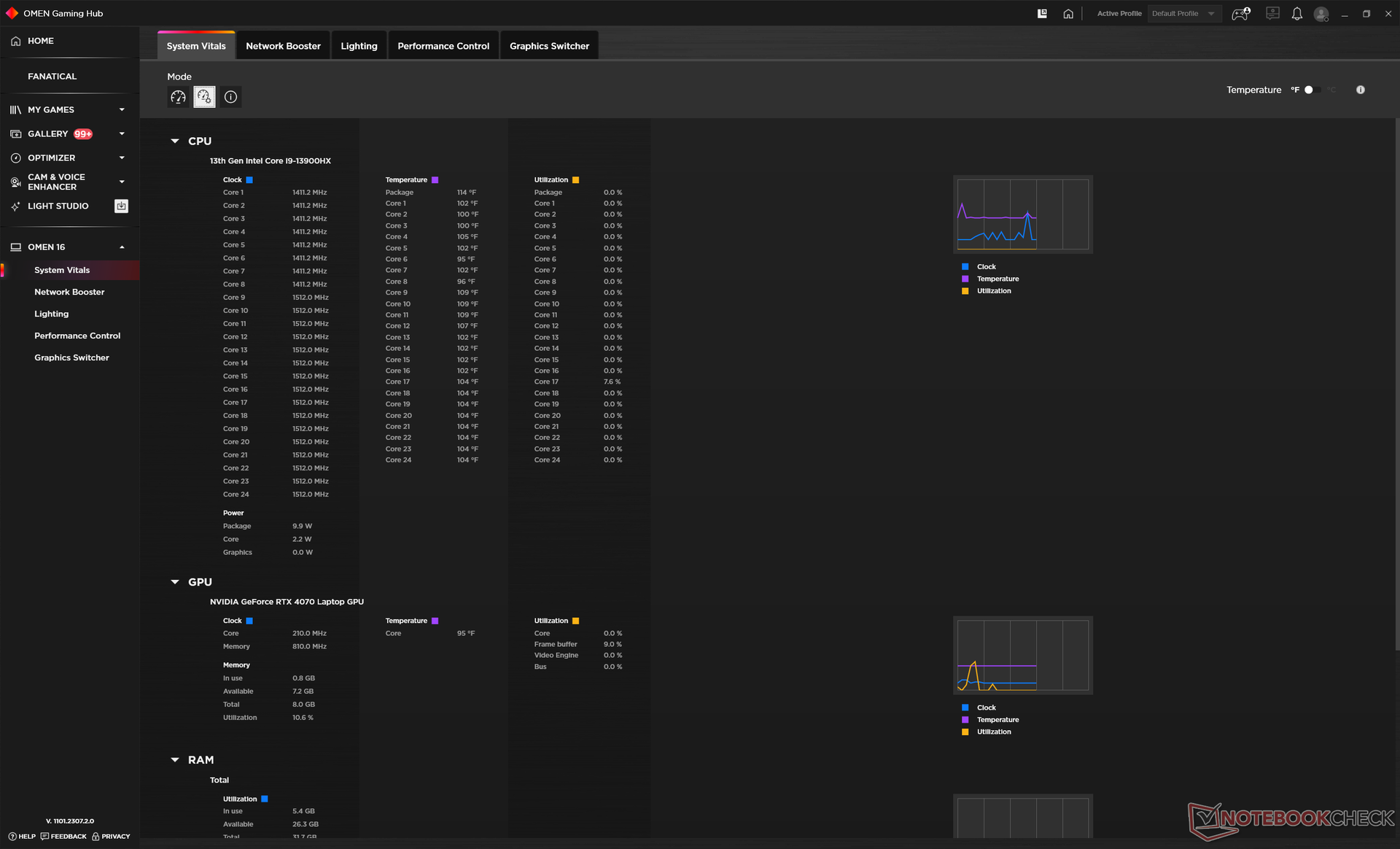The width and height of the screenshot is (1400, 849).
Task: Select Network Booster in sidebar
Action: pos(69,292)
